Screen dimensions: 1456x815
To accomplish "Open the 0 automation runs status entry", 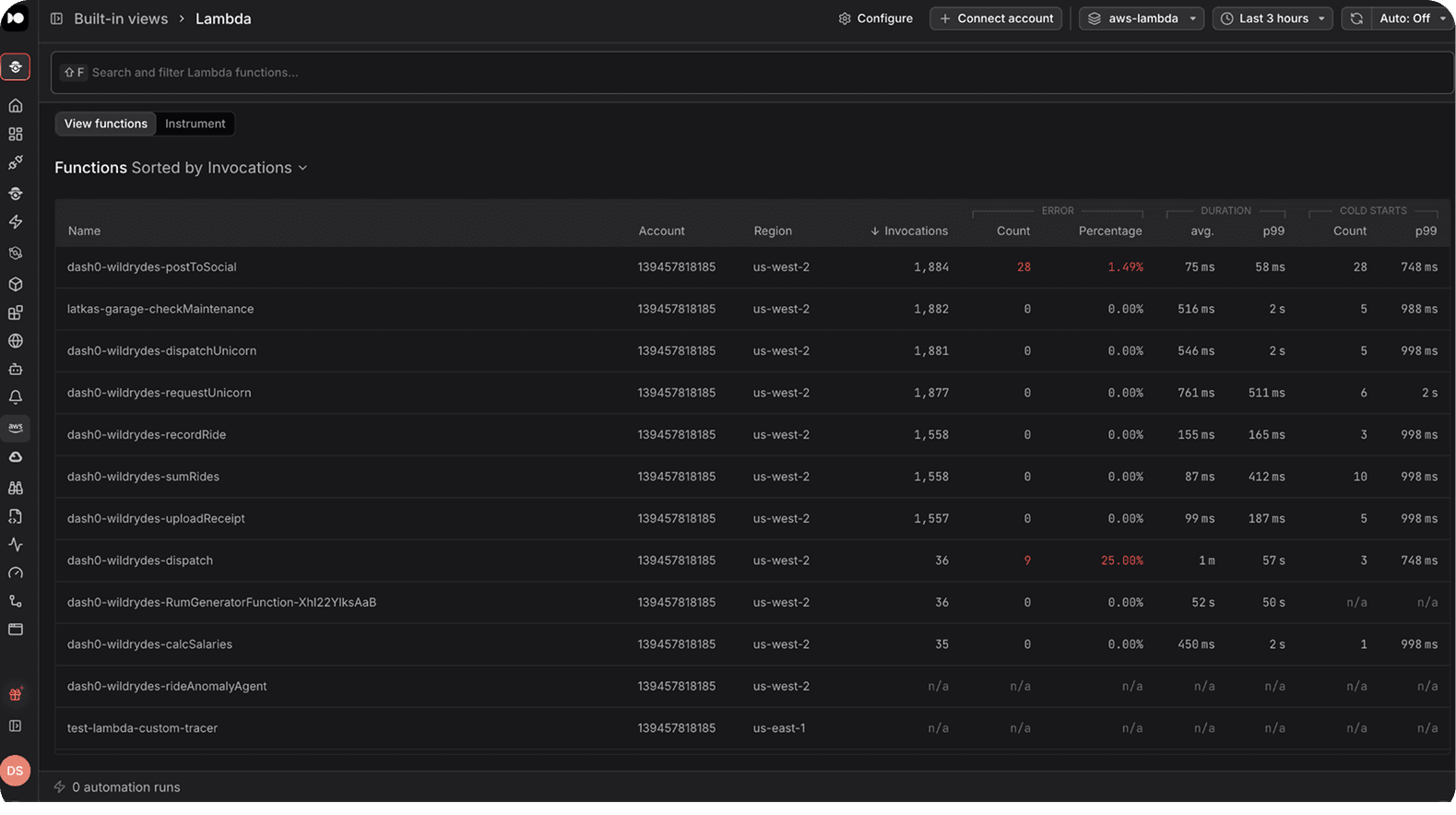I will [117, 787].
